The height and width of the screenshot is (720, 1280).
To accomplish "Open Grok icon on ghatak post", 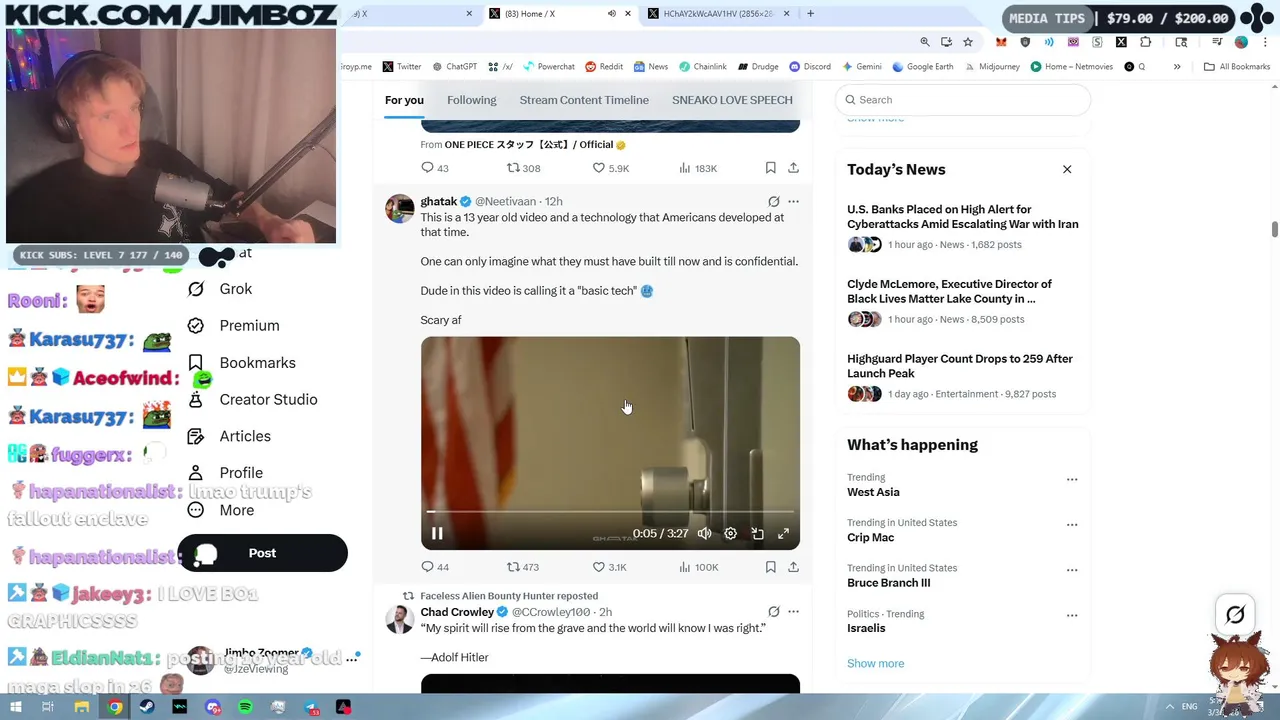I will [773, 201].
